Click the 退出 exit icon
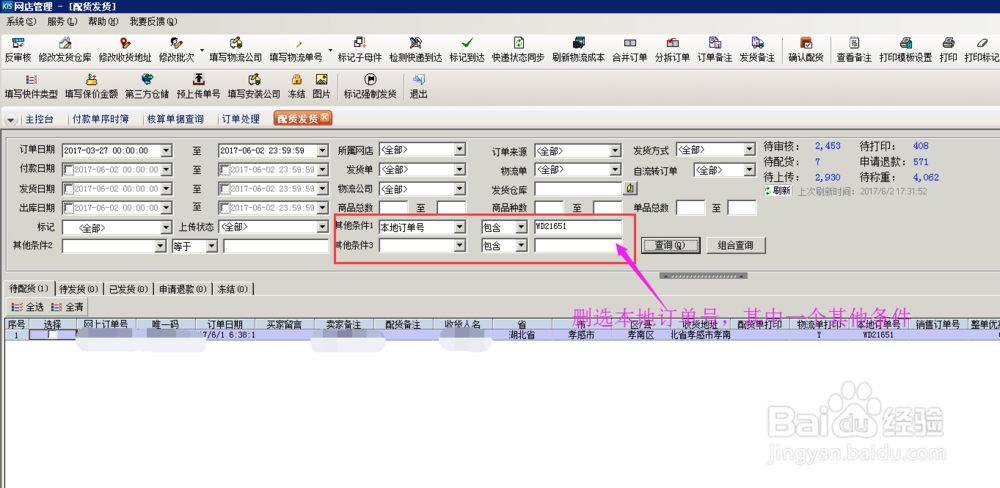This screenshot has width=1000, height=488. [418, 80]
